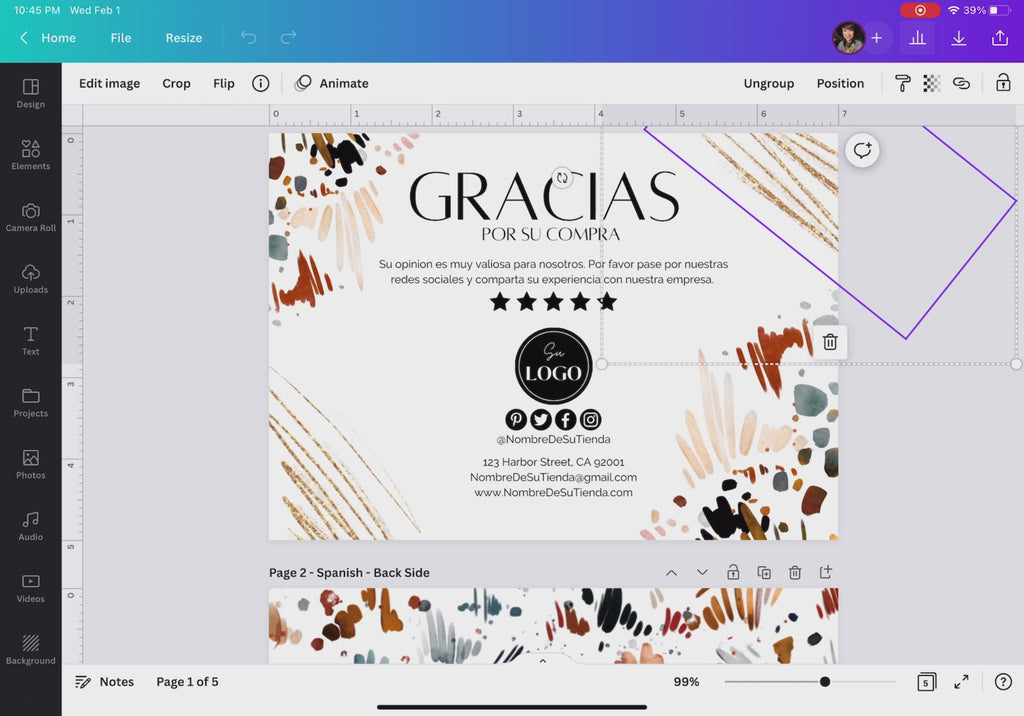Open the Uploads panel
1024x716 pixels.
click(x=31, y=279)
